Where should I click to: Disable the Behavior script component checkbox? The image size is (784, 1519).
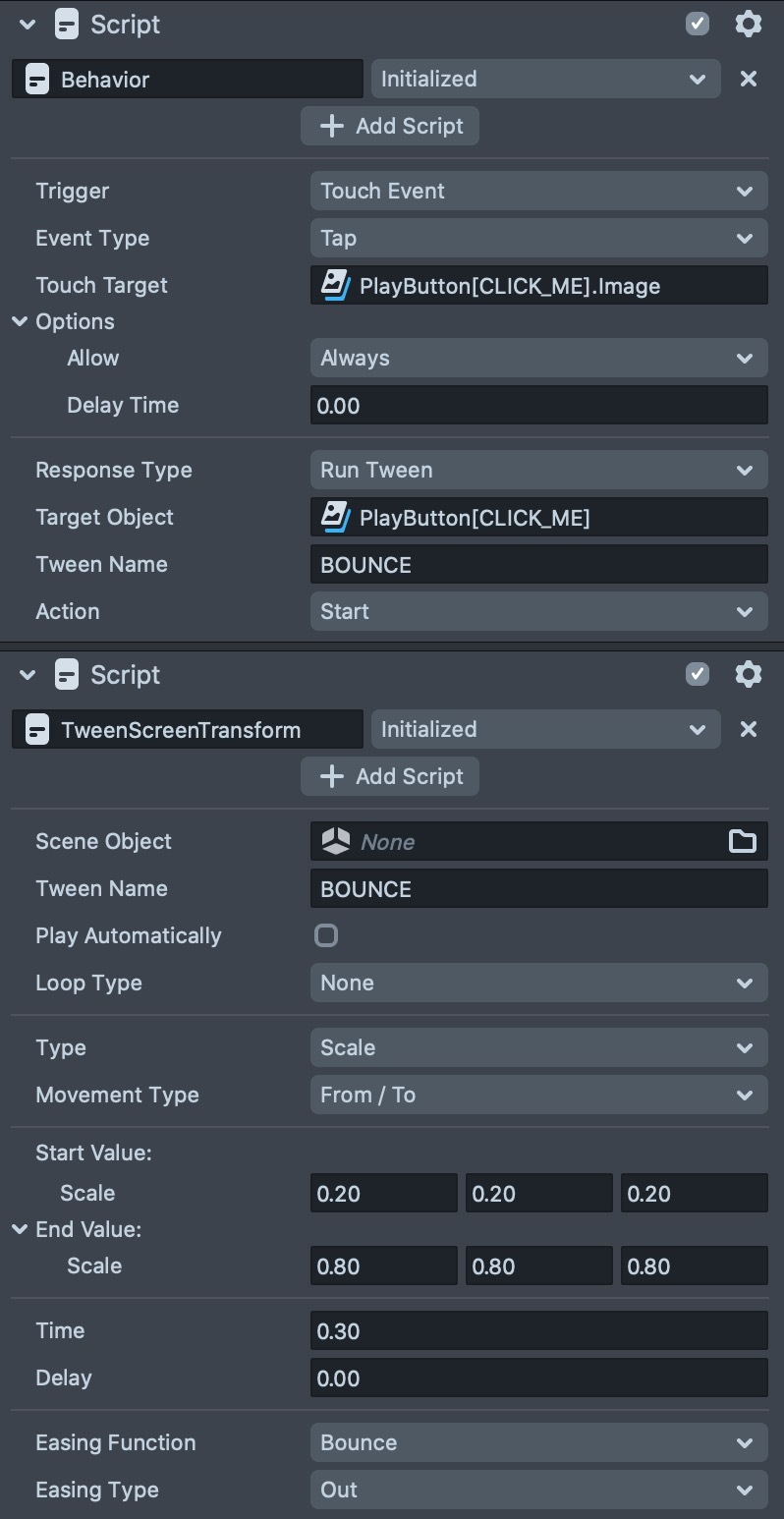(x=697, y=24)
